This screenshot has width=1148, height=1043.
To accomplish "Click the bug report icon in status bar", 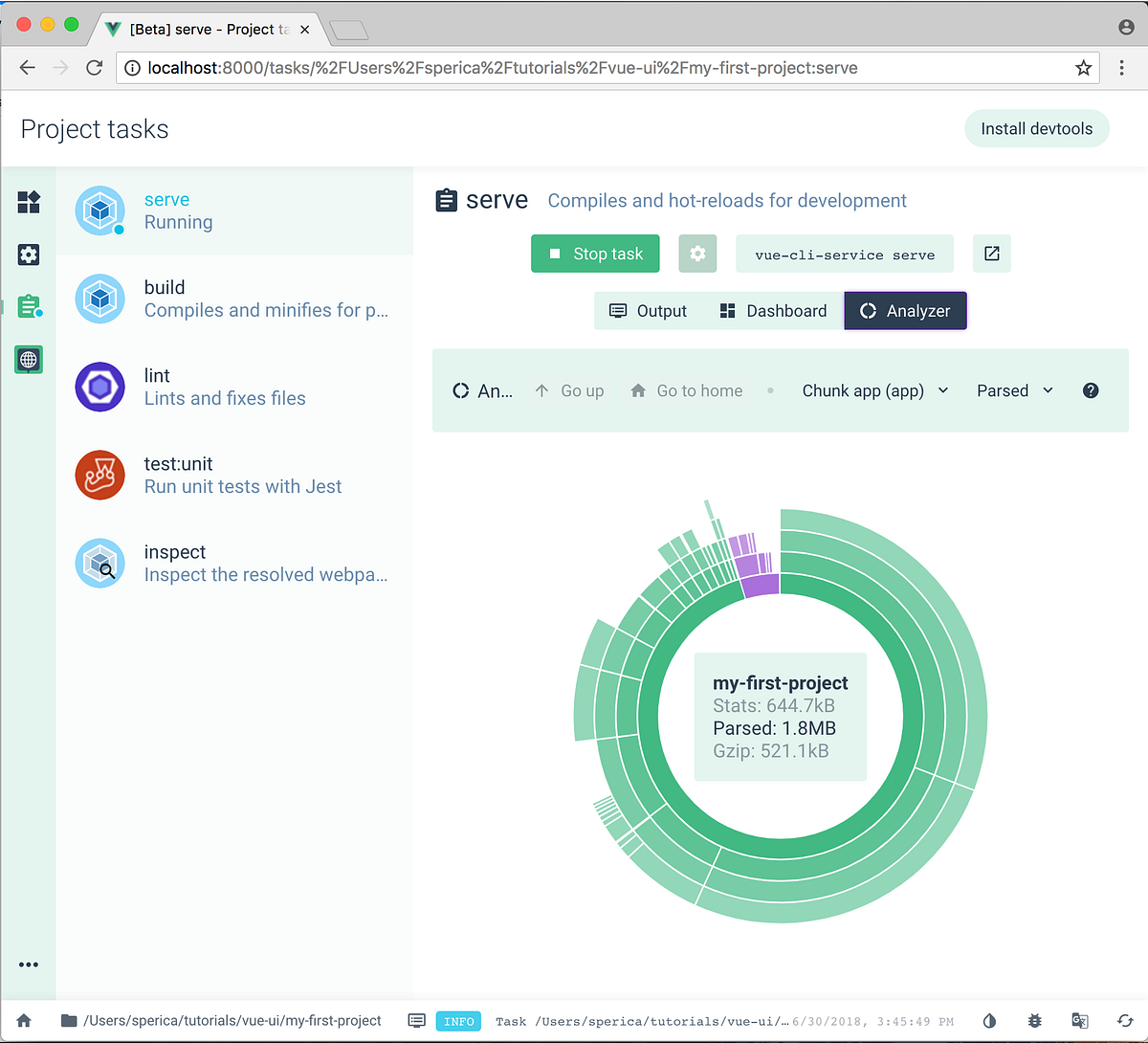I will [x=1035, y=1021].
